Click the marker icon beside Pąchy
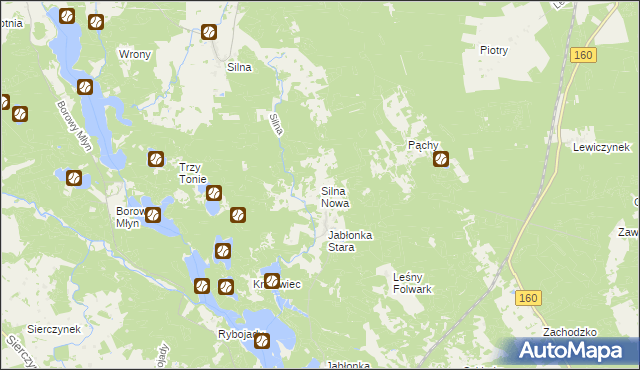The height and width of the screenshot is (370, 640). (x=441, y=159)
